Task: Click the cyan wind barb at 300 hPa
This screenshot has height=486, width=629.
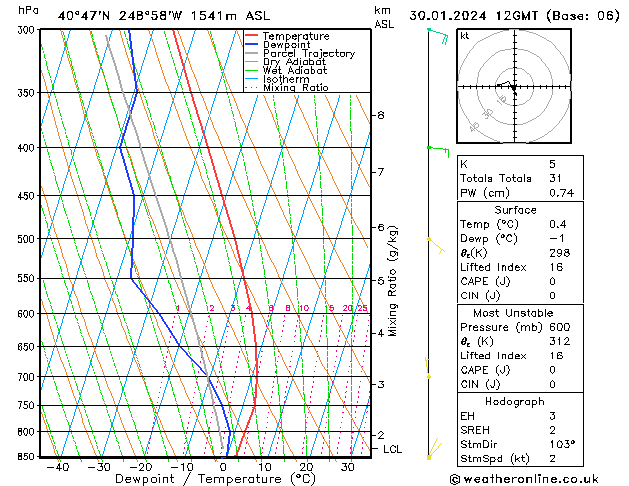Action: pyautogui.click(x=438, y=36)
